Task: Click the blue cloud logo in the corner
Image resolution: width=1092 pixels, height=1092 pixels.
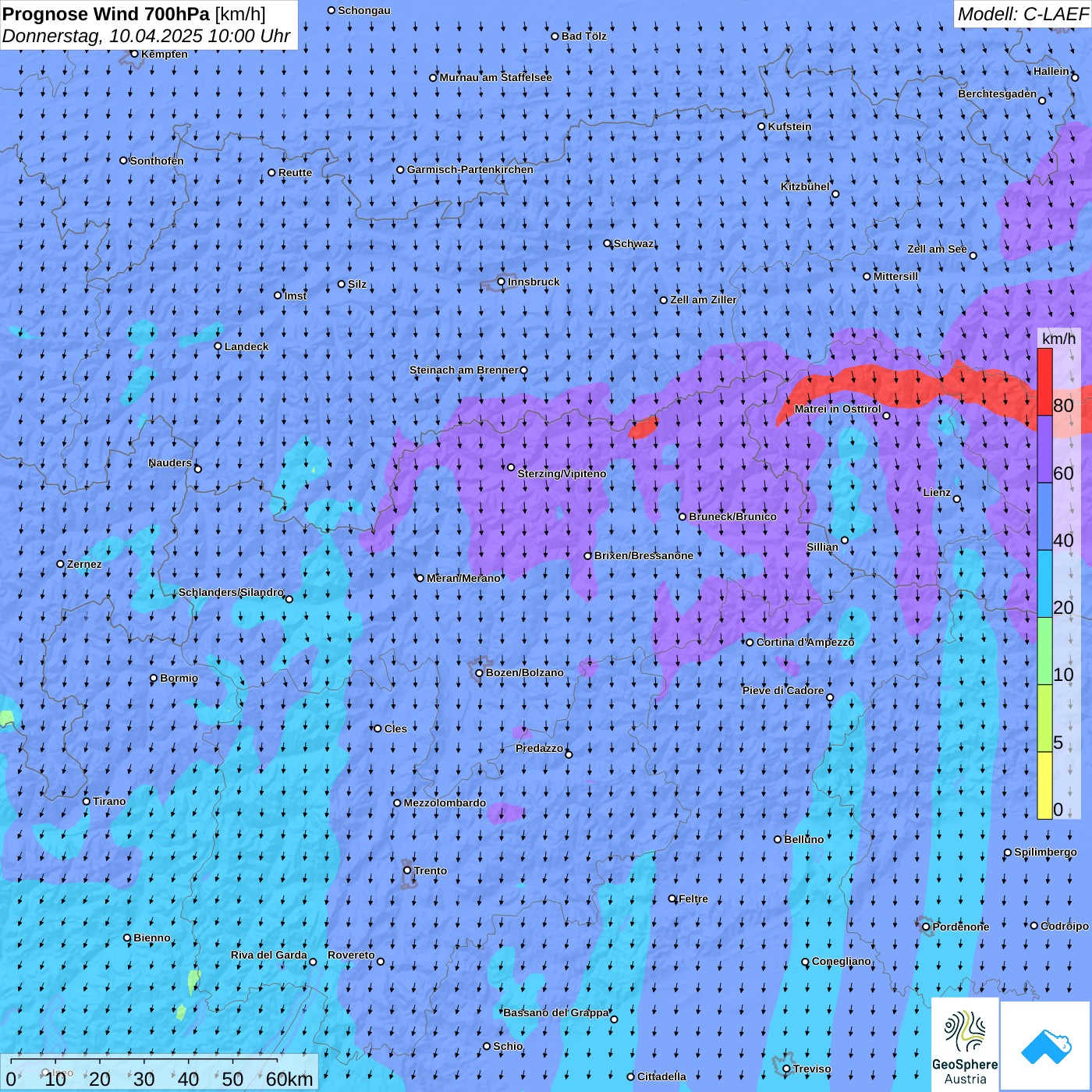Action: tap(1045, 1046)
